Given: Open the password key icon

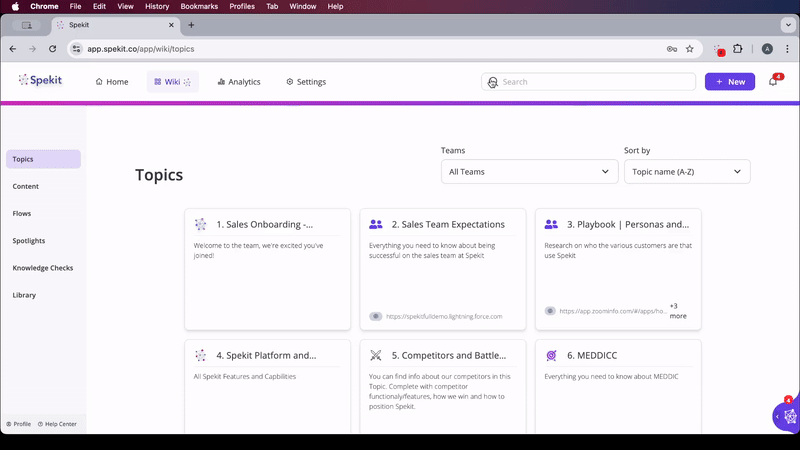Looking at the screenshot, I should [672, 49].
